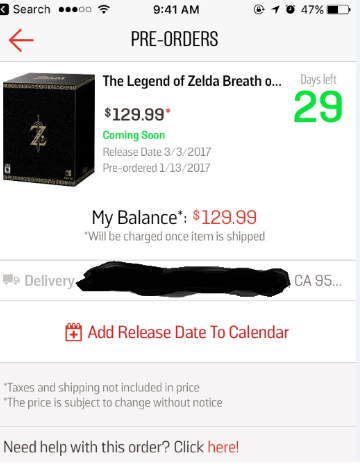The width and height of the screenshot is (360, 466).
Task: Tap the red calendar plus icon
Action: [x=73, y=332]
